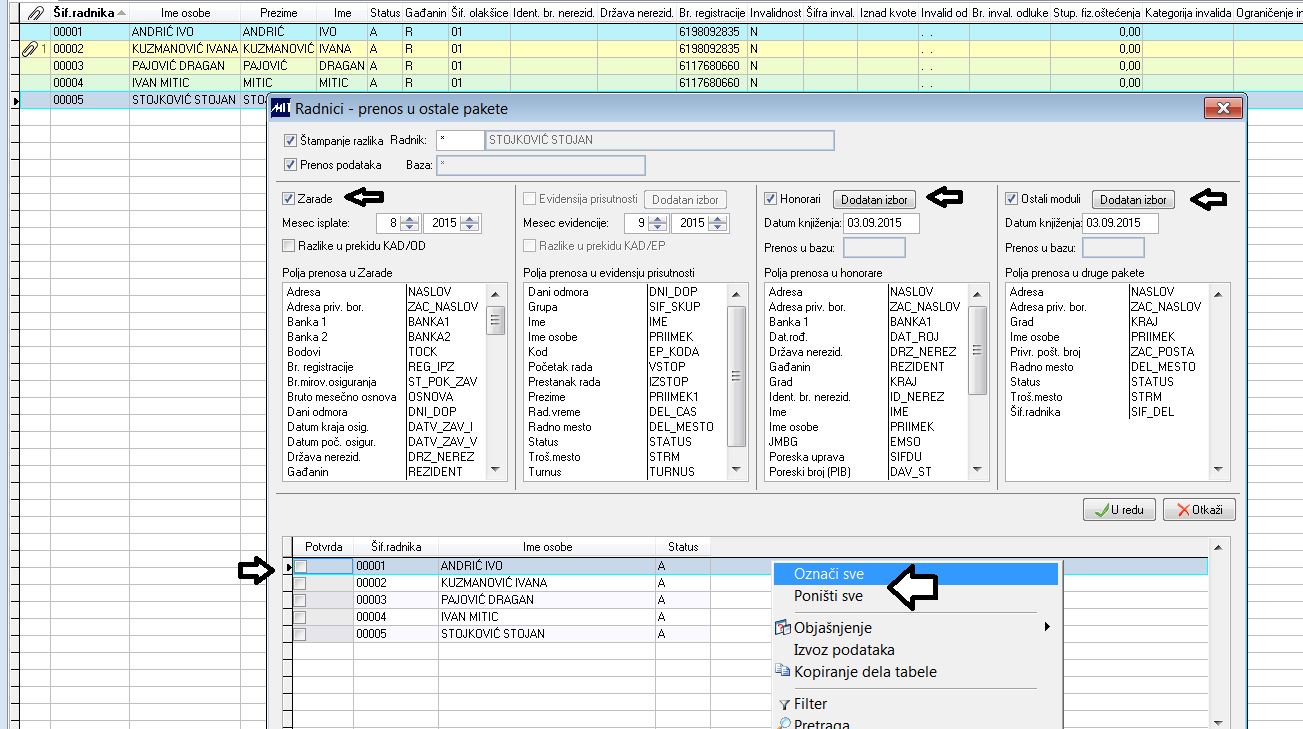
Task: Adjust Zarade payout year 2015 spinner
Action: pyautogui.click(x=471, y=223)
